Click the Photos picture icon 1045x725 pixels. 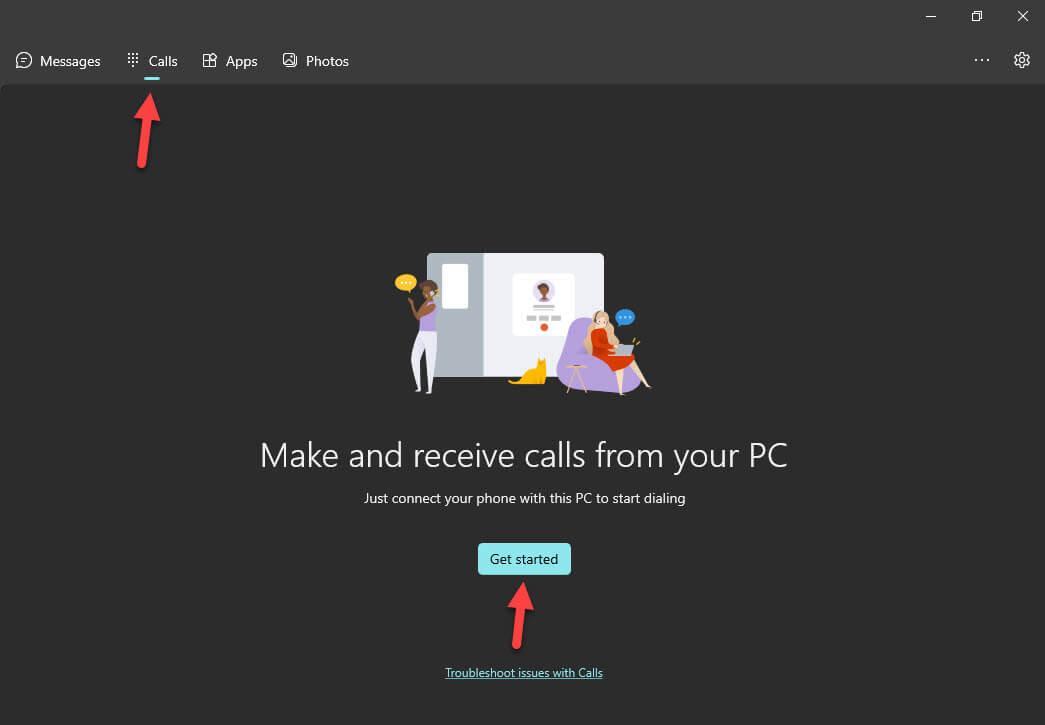[x=290, y=61]
